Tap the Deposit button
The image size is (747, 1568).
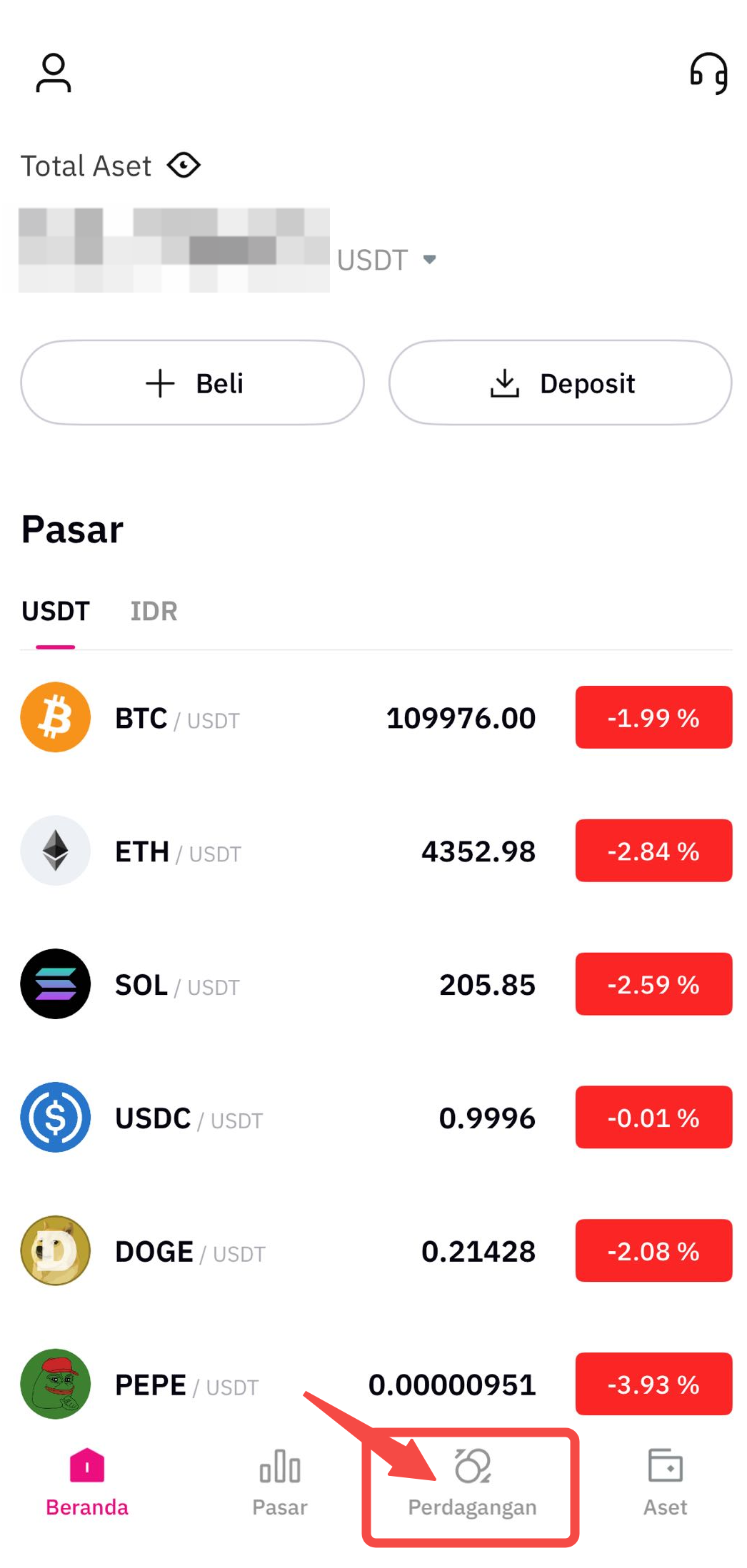pos(561,383)
